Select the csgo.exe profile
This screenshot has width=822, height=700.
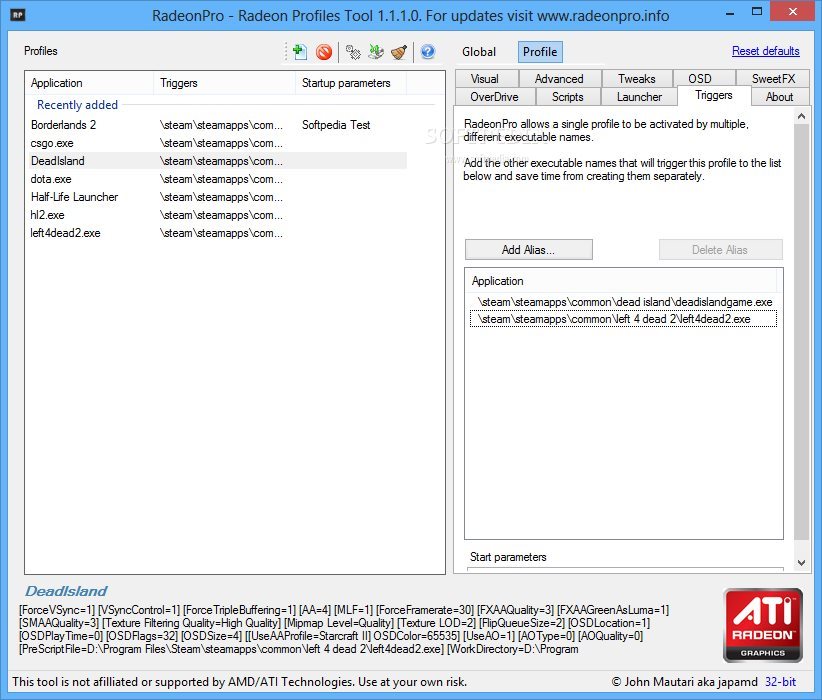click(52, 143)
